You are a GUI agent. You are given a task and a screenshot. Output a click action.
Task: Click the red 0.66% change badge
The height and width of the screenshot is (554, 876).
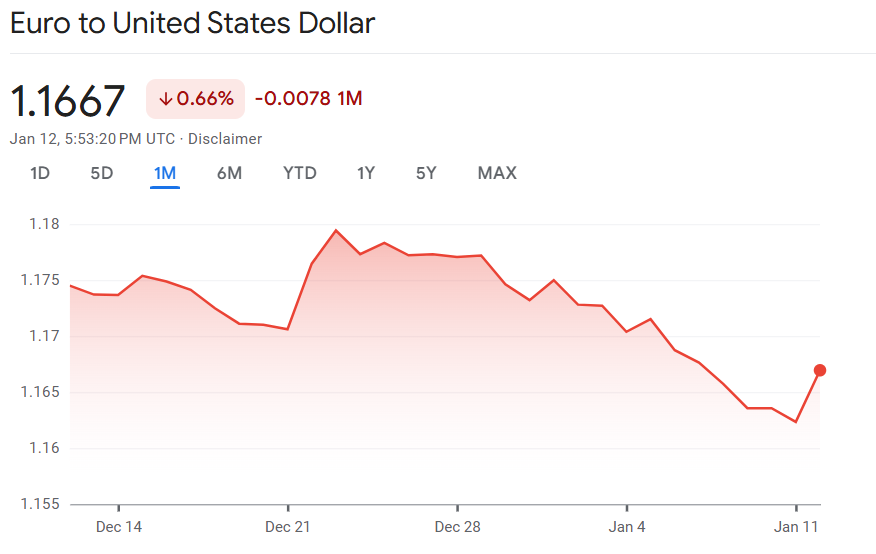tap(196, 99)
